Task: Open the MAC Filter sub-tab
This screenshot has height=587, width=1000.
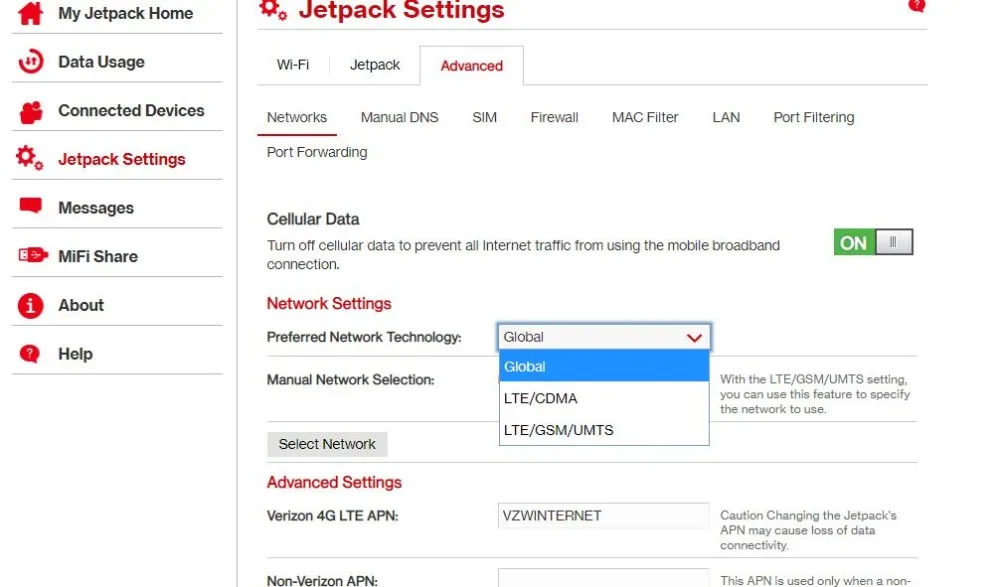Action: [645, 117]
